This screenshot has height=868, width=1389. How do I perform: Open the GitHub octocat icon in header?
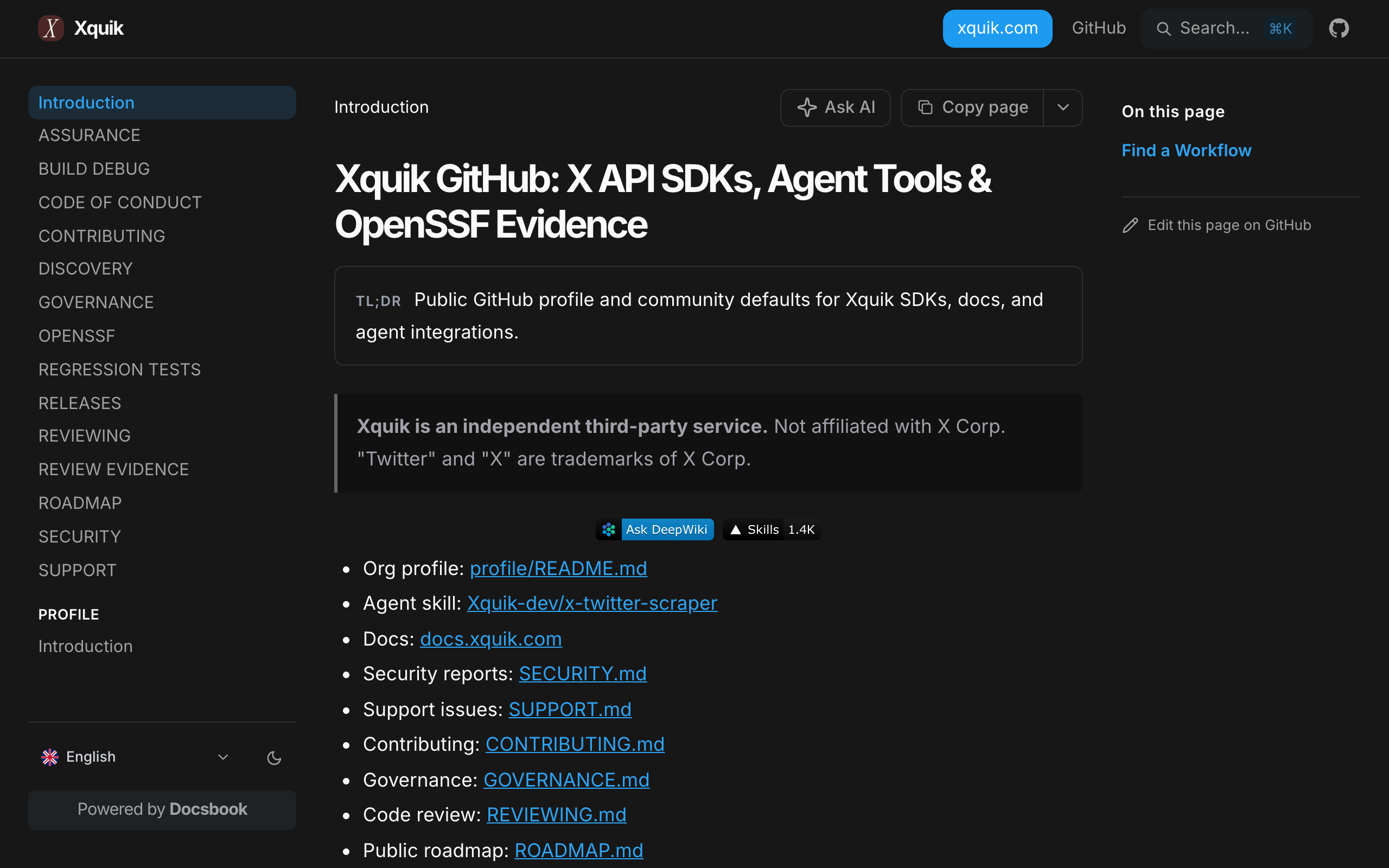point(1339,28)
